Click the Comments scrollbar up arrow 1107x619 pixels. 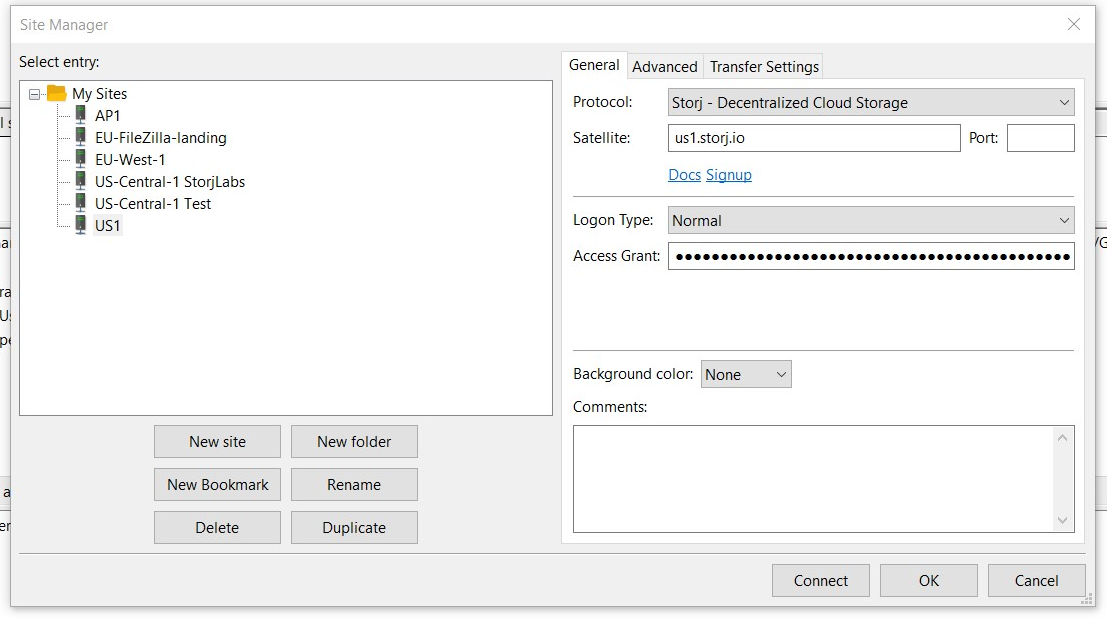point(1063,438)
